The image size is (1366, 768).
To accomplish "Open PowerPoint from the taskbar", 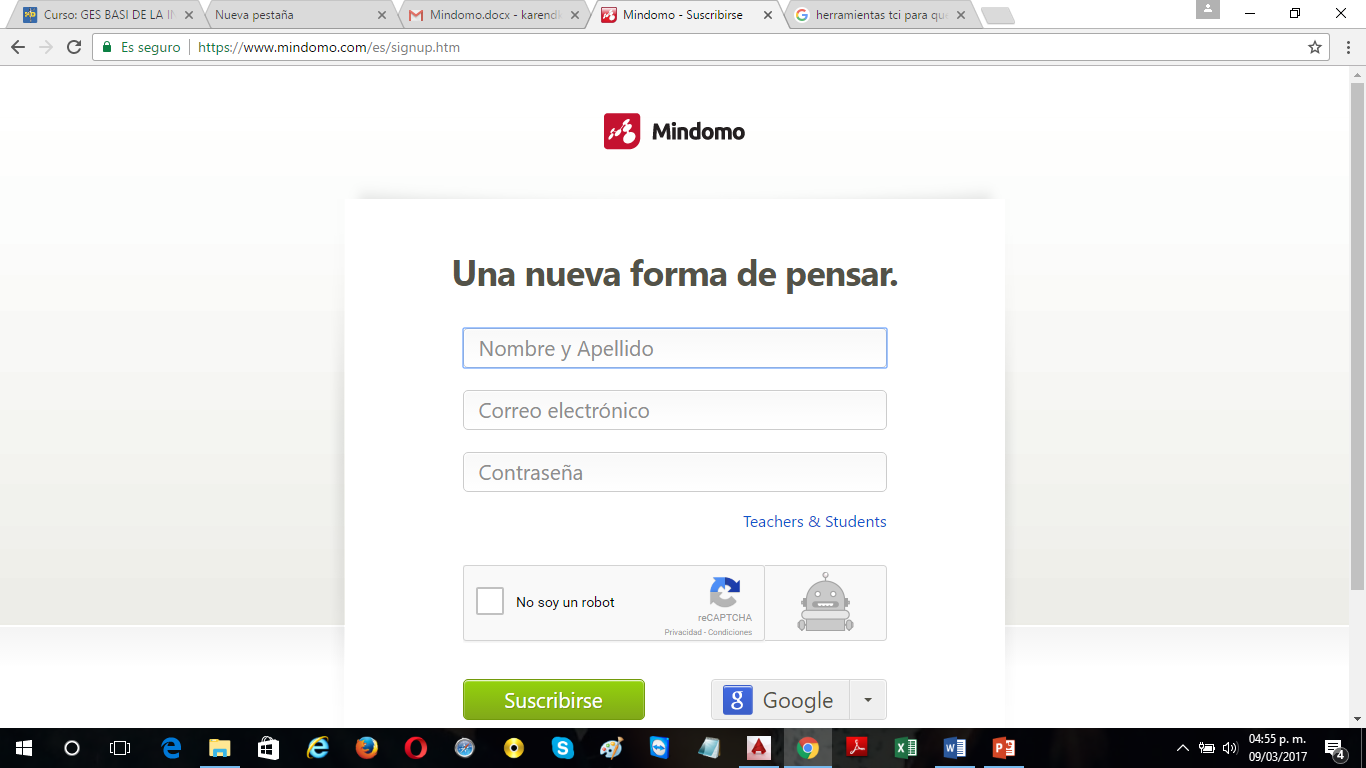I will 1004,748.
